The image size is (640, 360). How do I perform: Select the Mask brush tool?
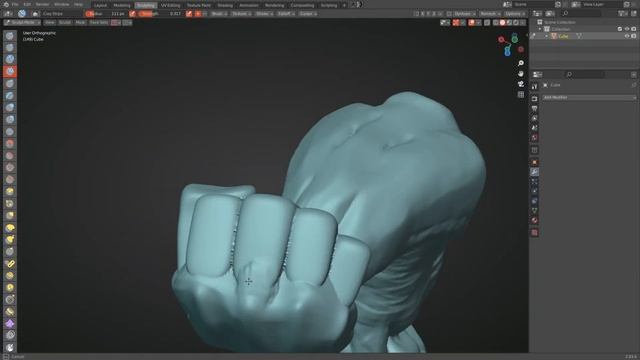[x=10, y=347]
